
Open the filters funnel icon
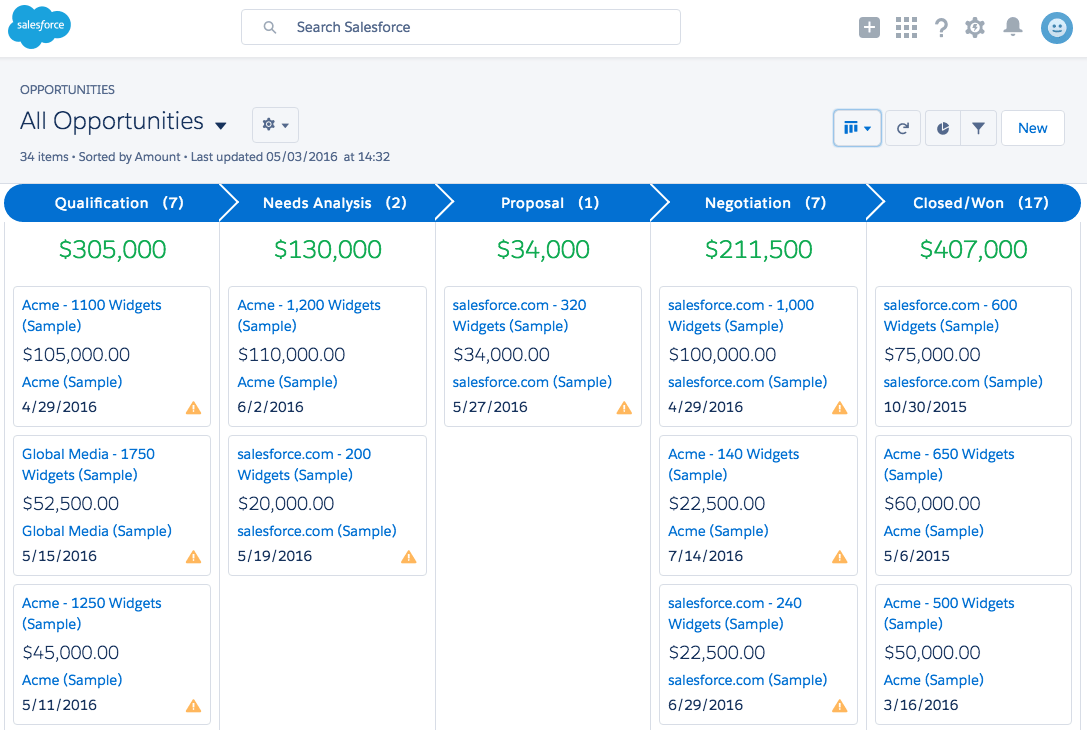978,128
